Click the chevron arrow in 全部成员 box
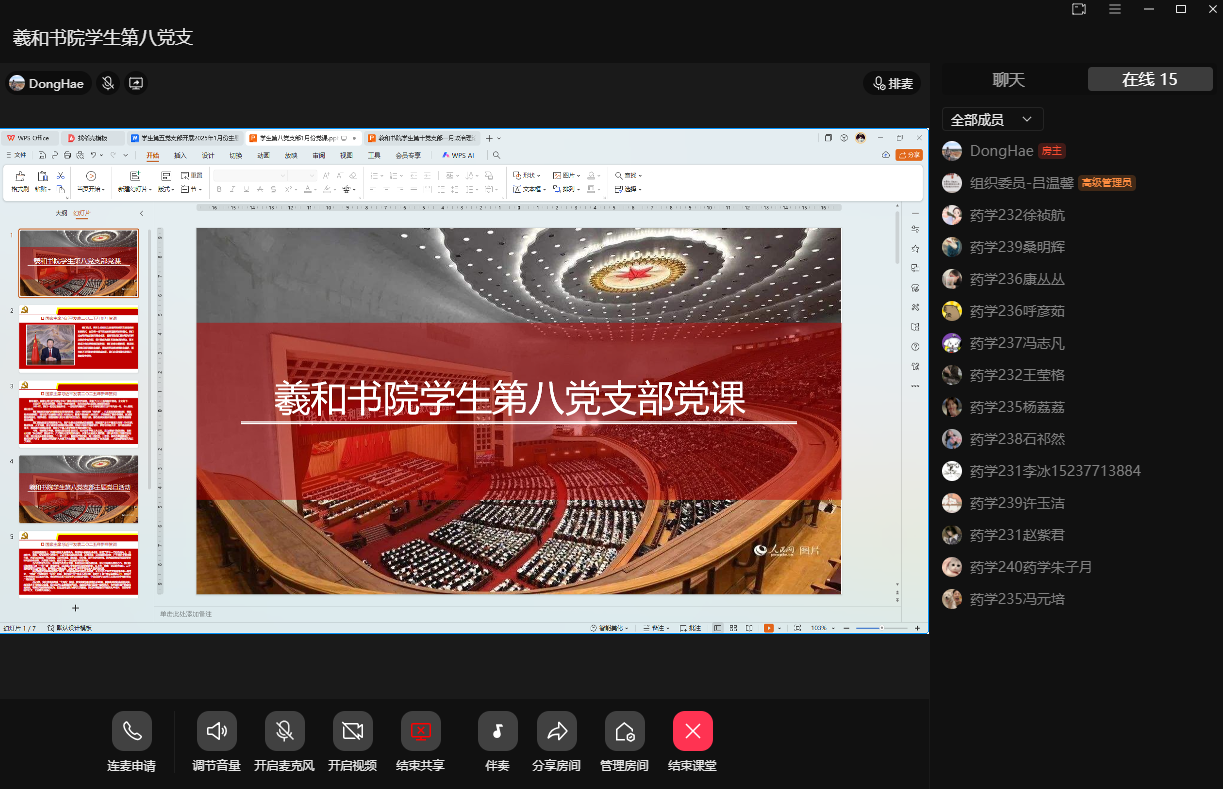 coord(1027,120)
